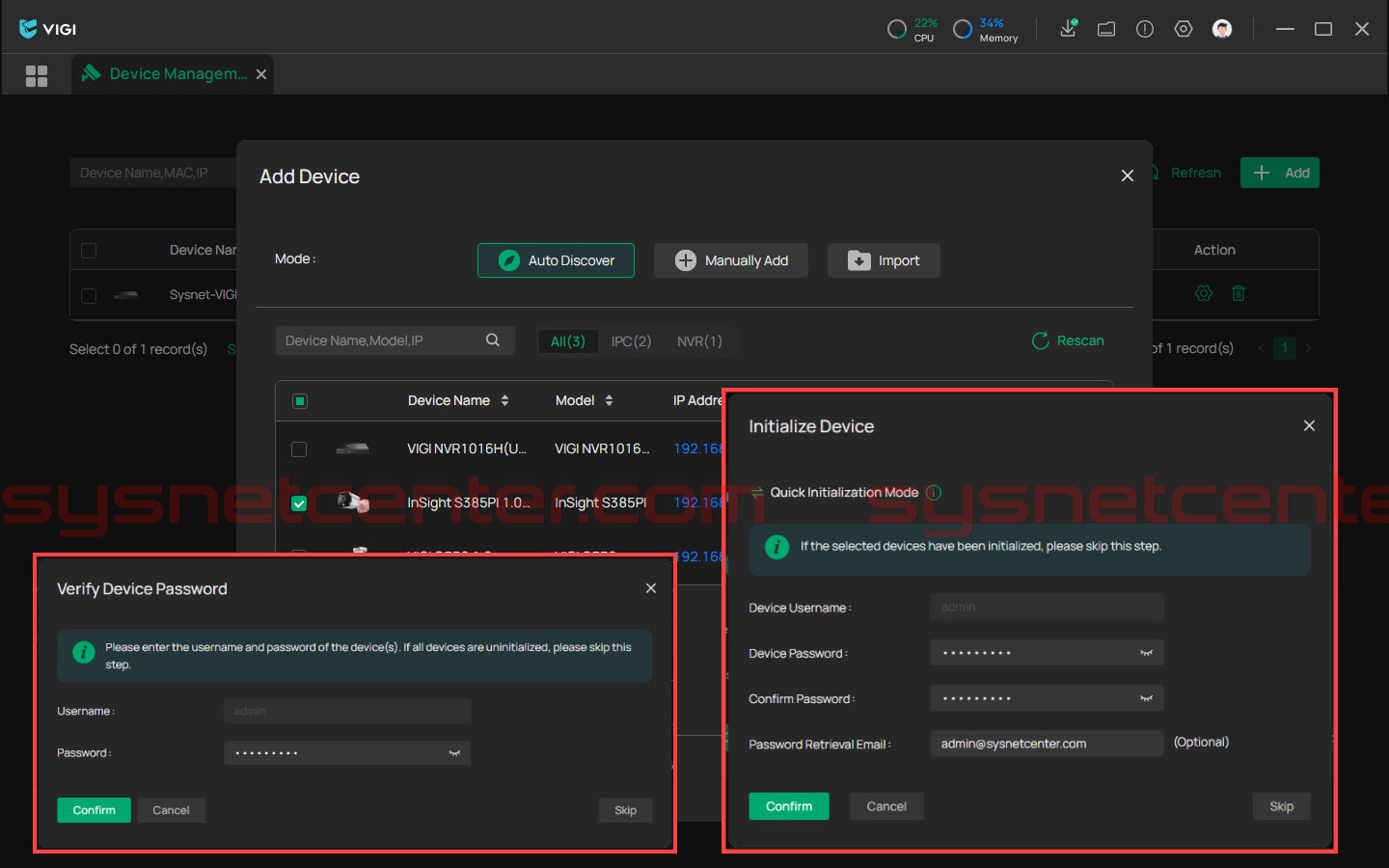Click the download/update icon in the title bar
This screenshot has height=868, width=1389.
point(1068,29)
